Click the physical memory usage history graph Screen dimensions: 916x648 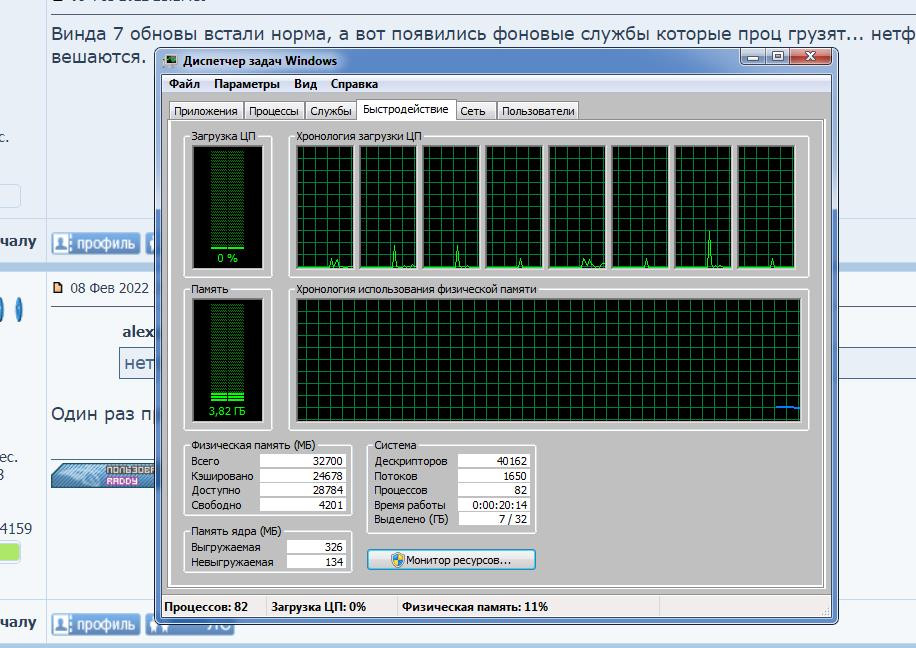coord(548,361)
